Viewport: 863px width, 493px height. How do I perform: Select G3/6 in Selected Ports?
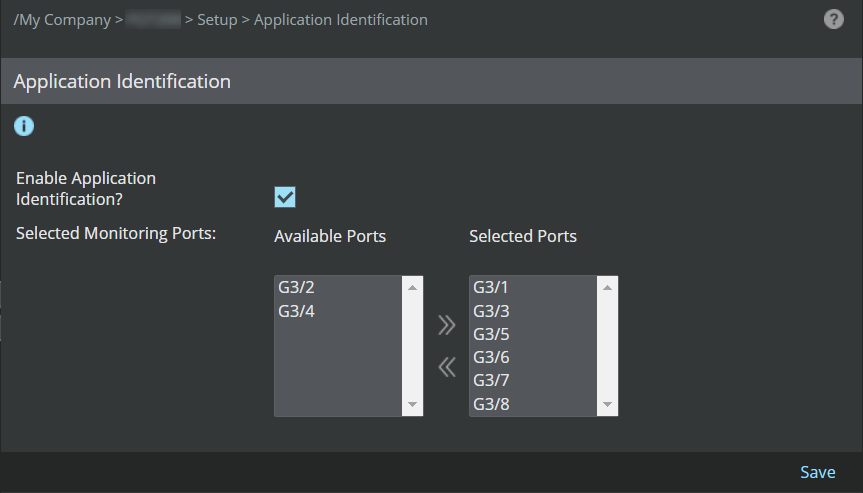533,357
